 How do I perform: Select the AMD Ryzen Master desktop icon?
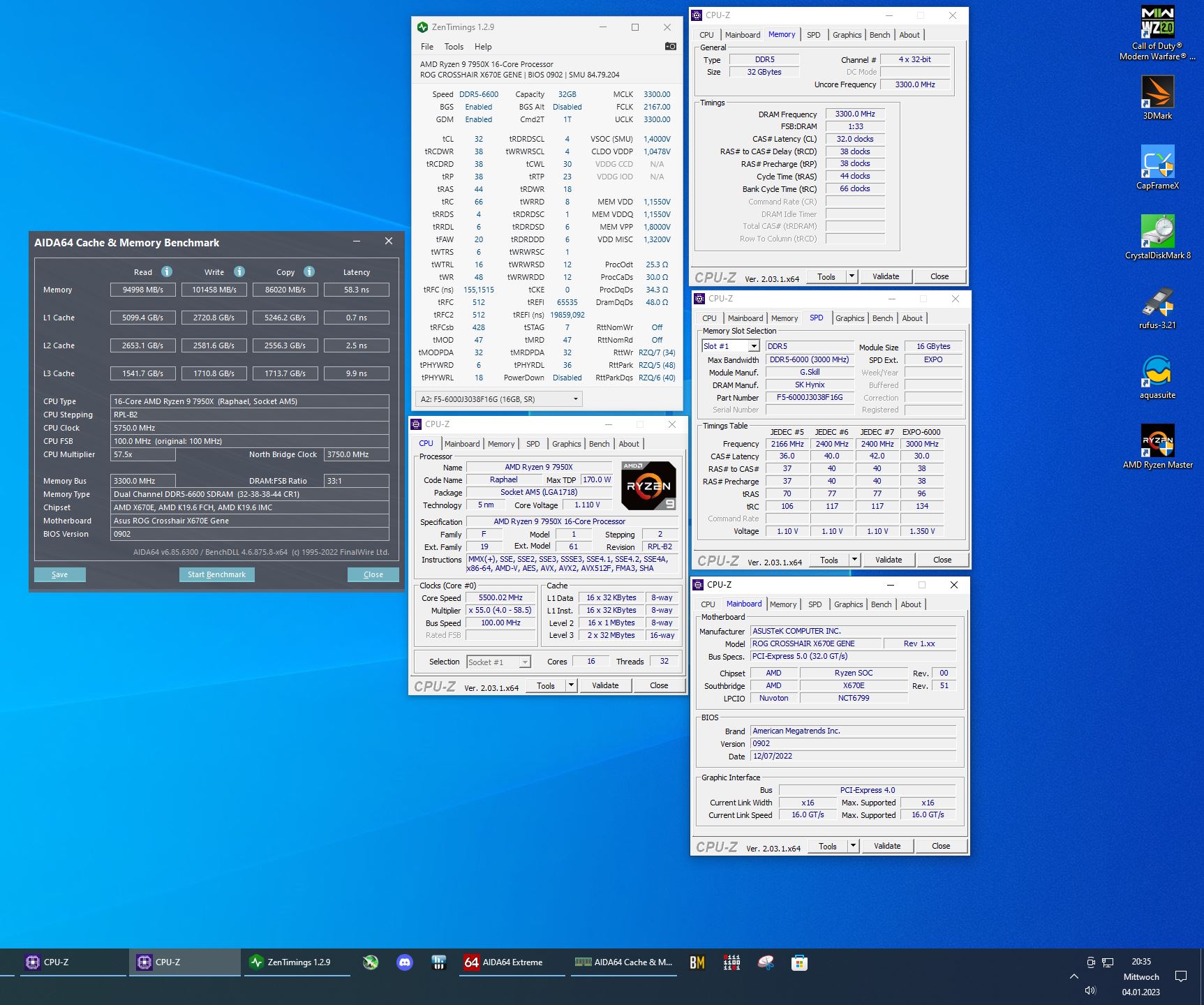point(1157,447)
